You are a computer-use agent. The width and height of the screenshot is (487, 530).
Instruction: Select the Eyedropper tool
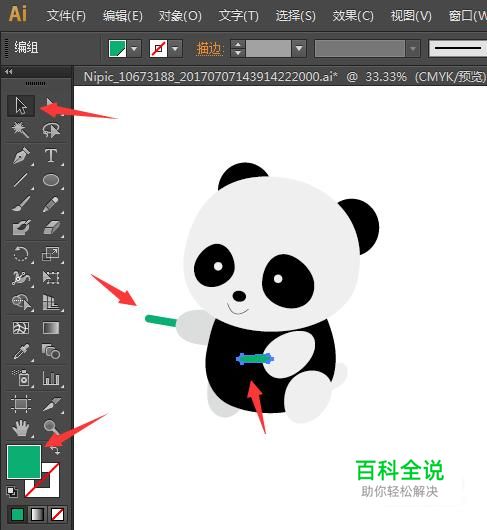pyautogui.click(x=21, y=352)
